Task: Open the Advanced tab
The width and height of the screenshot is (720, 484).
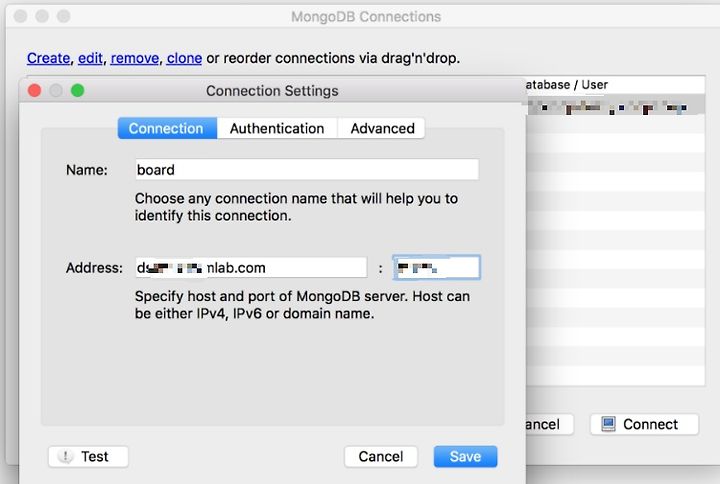Action: pos(382,128)
